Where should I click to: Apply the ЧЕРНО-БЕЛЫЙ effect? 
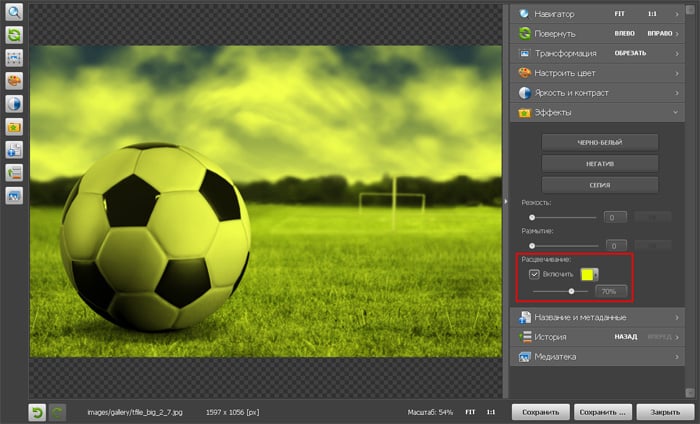pos(600,142)
